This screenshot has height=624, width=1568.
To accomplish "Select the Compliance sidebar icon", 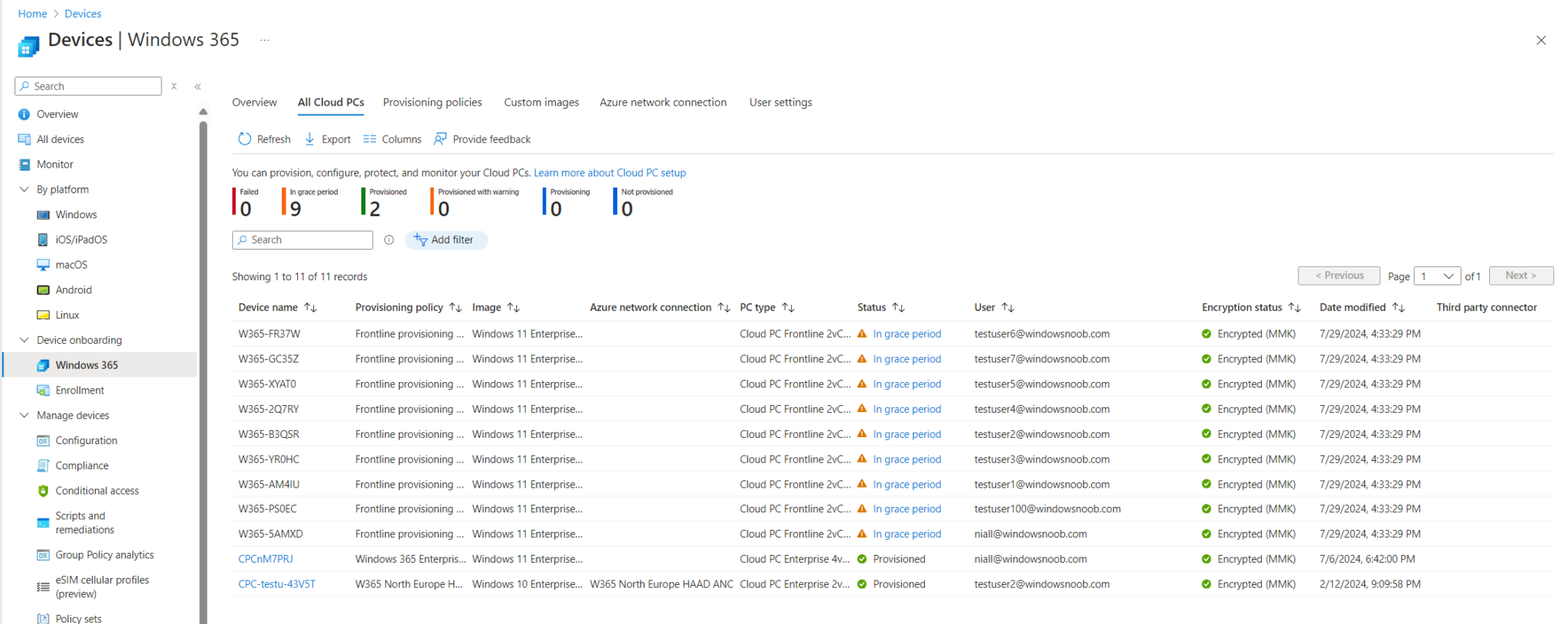I will point(44,466).
